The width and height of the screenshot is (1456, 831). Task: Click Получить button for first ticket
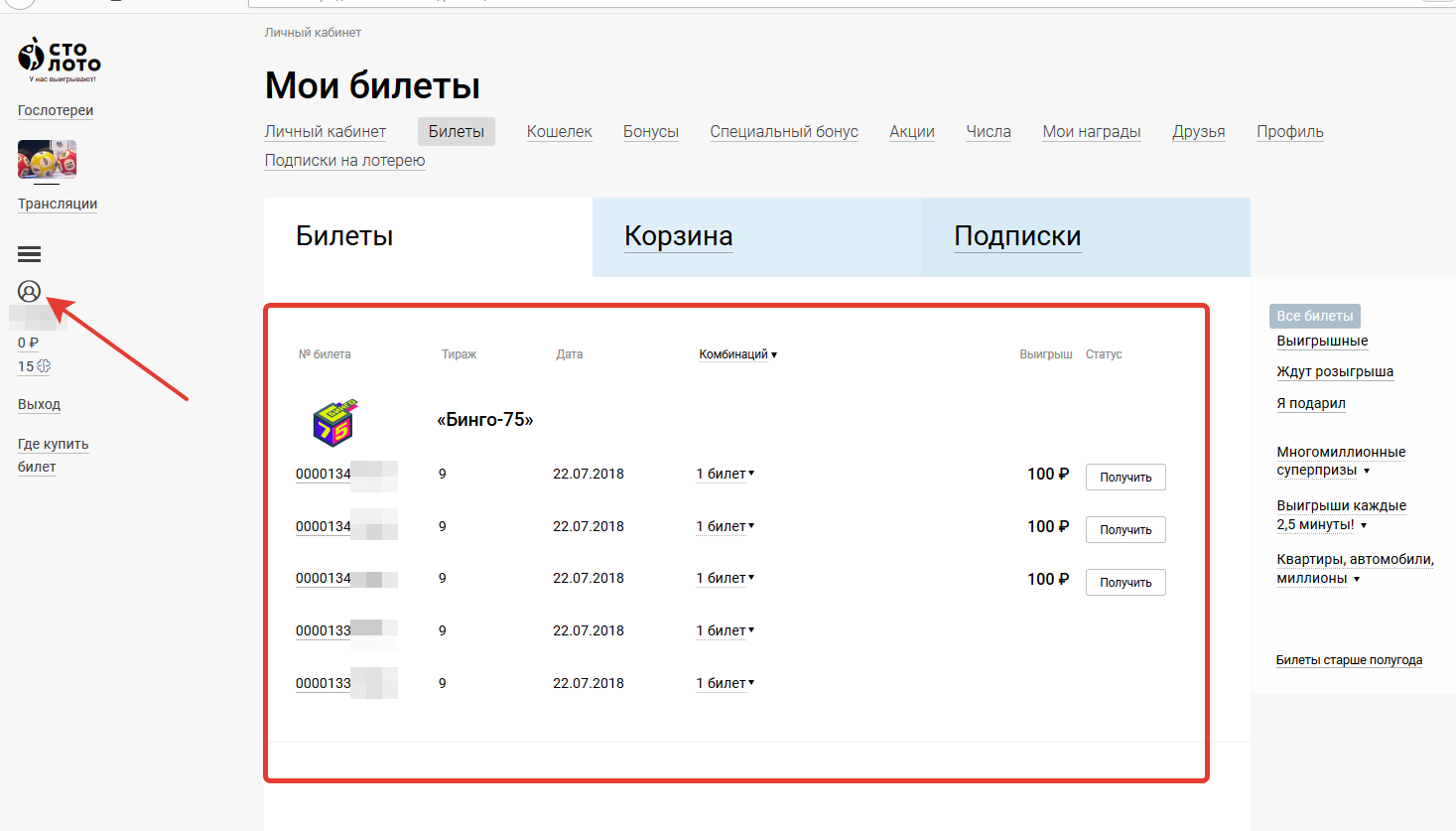pos(1125,477)
